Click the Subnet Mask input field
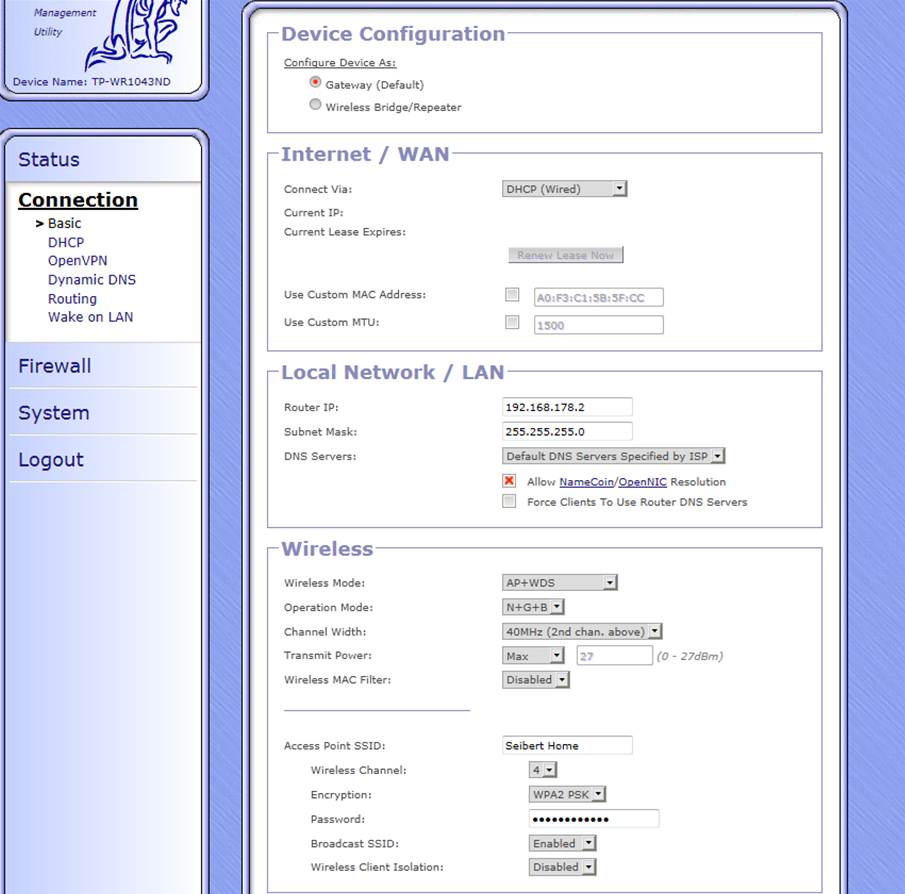The image size is (905, 894). pos(567,431)
